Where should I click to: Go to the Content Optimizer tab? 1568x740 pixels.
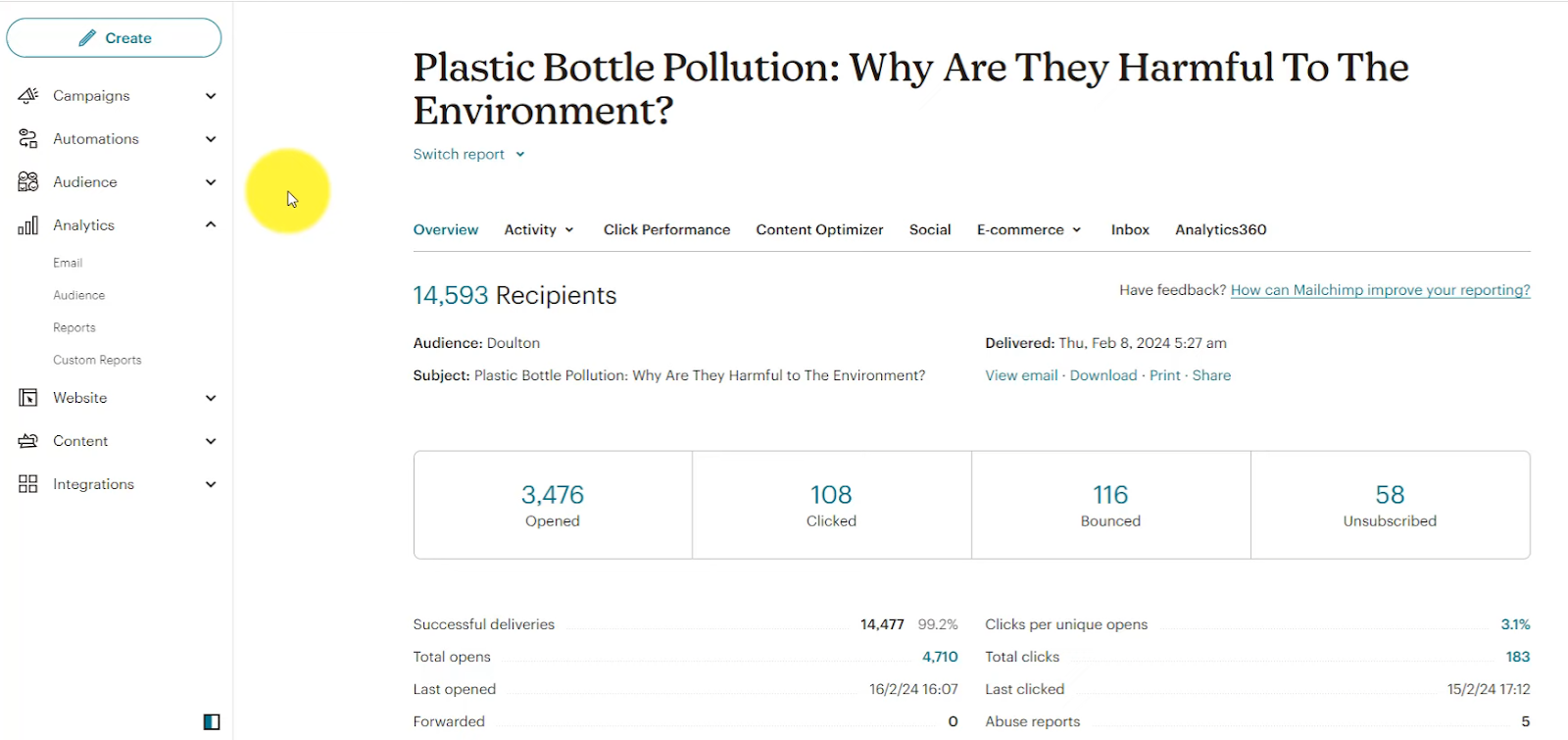point(819,230)
